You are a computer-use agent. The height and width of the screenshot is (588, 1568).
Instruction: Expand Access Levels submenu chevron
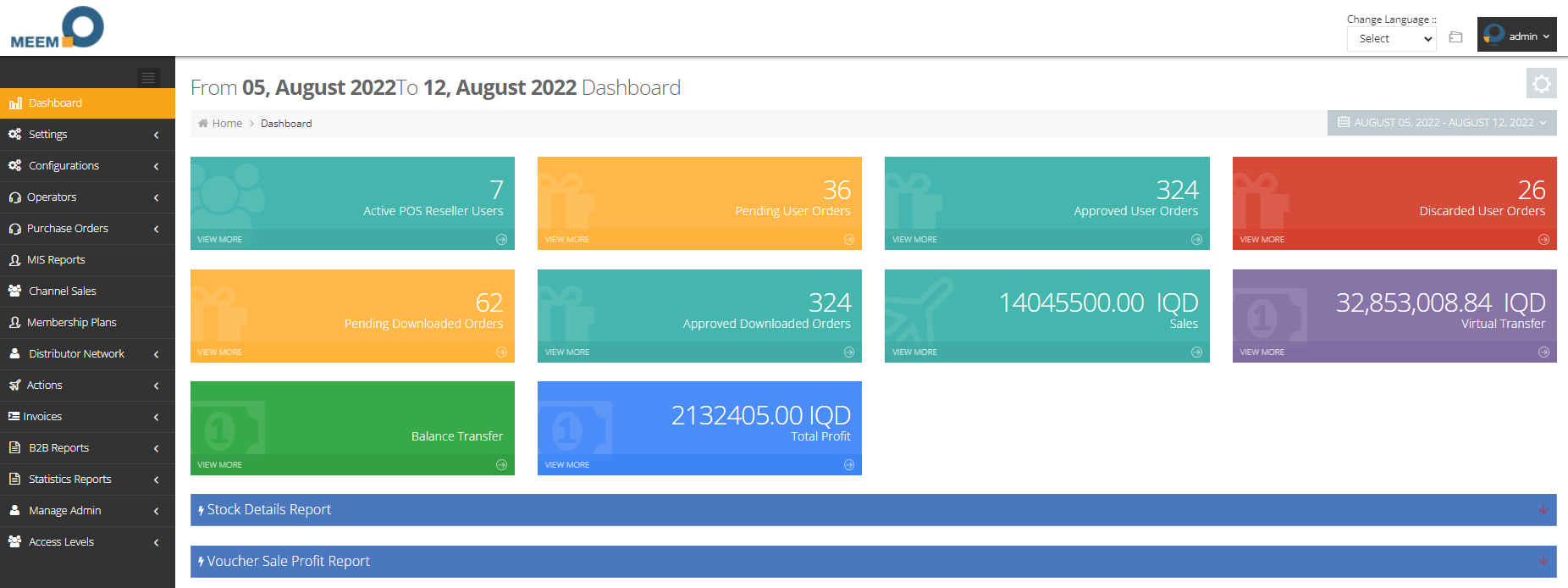tap(157, 543)
